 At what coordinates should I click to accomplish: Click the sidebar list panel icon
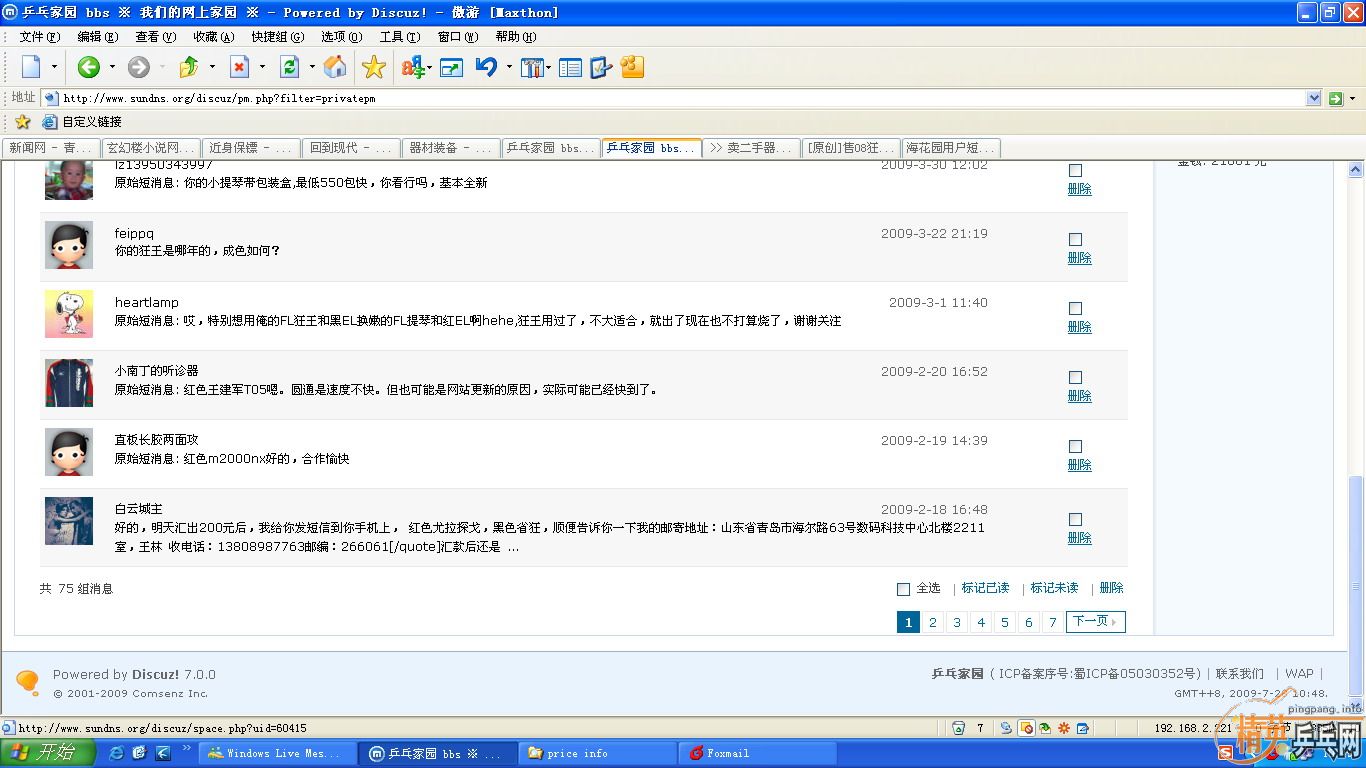click(x=571, y=68)
